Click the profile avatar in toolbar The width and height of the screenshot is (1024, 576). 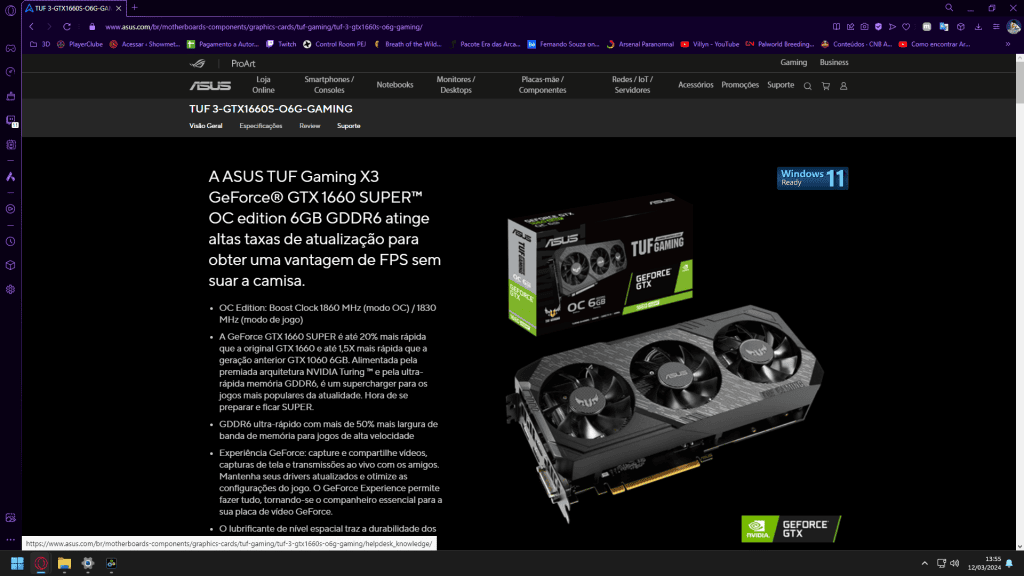click(x=1014, y=27)
